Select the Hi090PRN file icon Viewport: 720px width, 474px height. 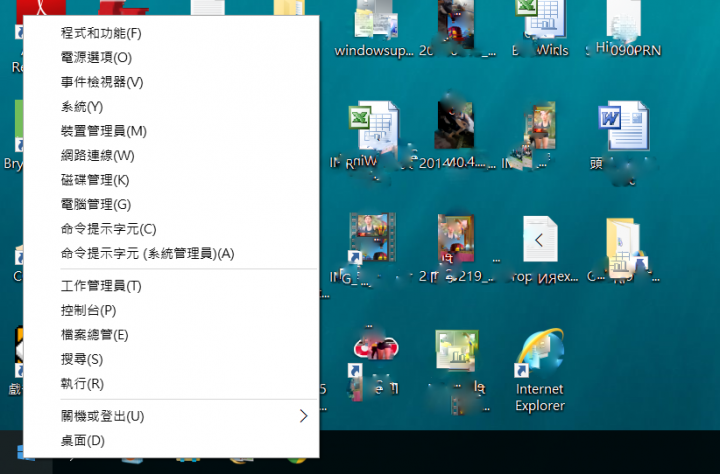point(624,29)
